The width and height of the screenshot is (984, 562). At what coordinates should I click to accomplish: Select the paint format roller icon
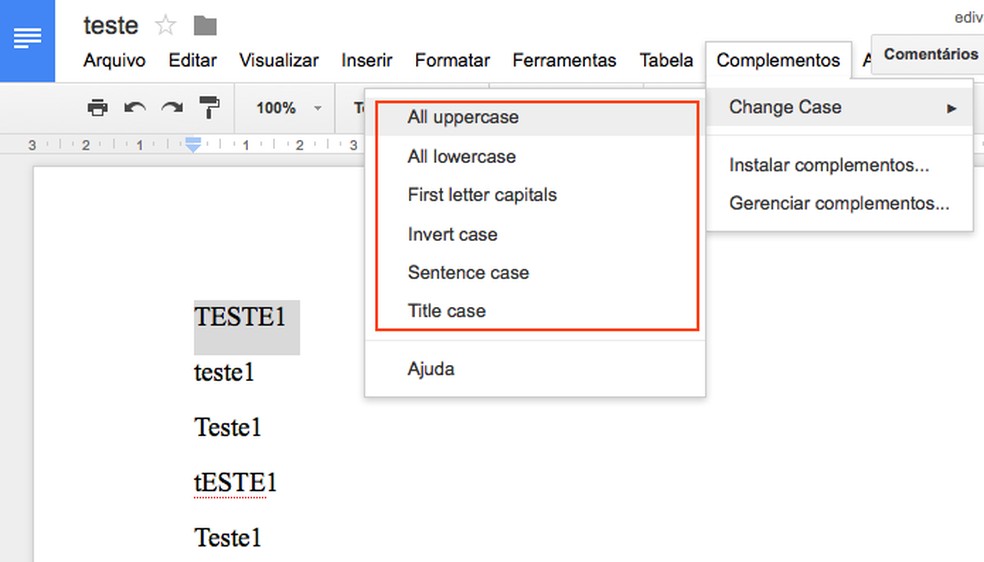(x=210, y=108)
